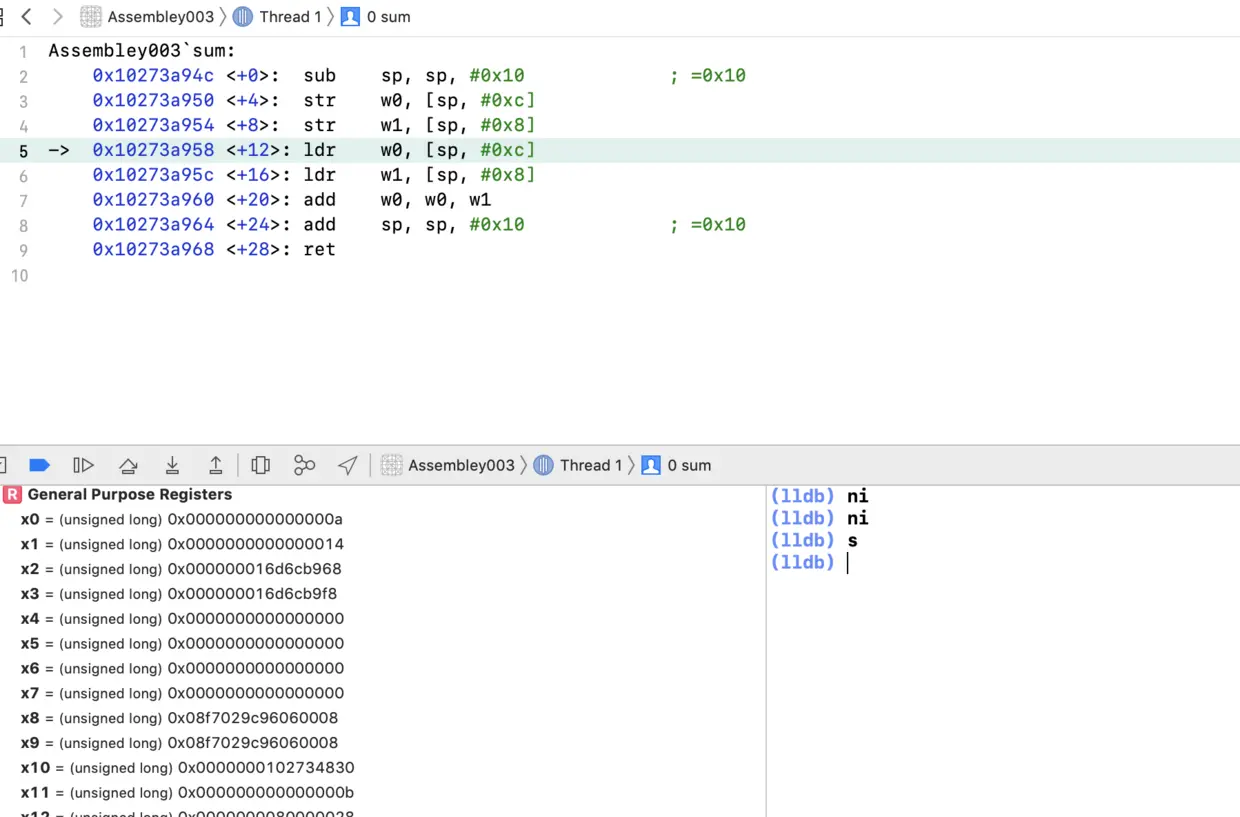
Task: Click the Simulate Location icon
Action: tap(347, 464)
